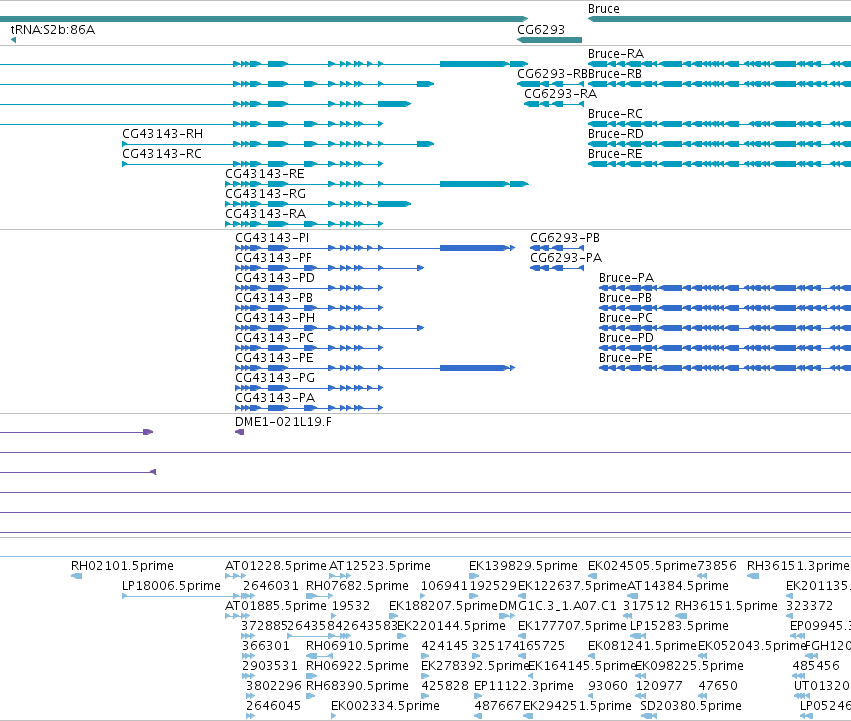Select EST EK278392.5prime
The height and width of the screenshot is (721, 851).
click(475, 667)
